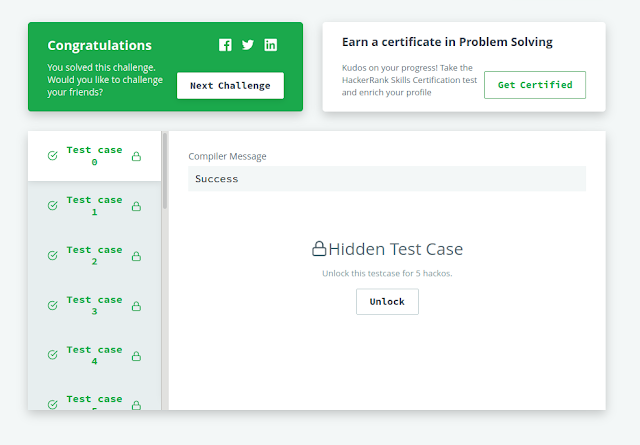This screenshot has width=640, height=445.
Task: Click 'Unlock this testcase for 5 hackos' text
Action: click(387, 274)
